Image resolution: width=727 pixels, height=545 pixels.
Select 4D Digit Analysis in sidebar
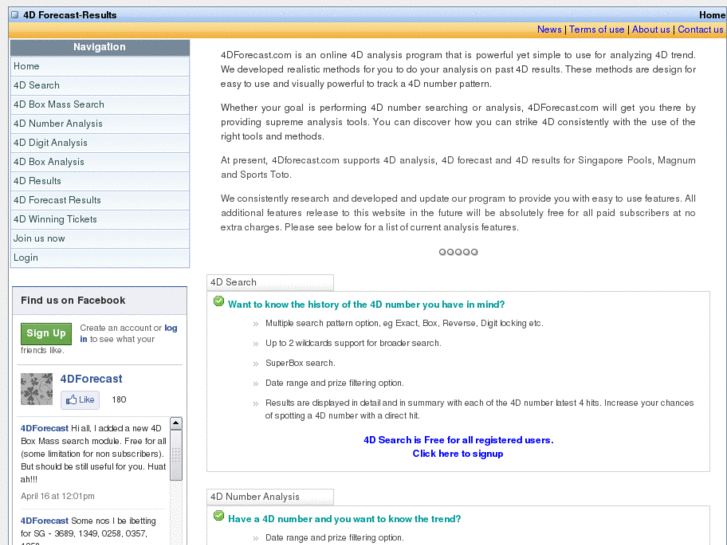[x=50, y=142]
